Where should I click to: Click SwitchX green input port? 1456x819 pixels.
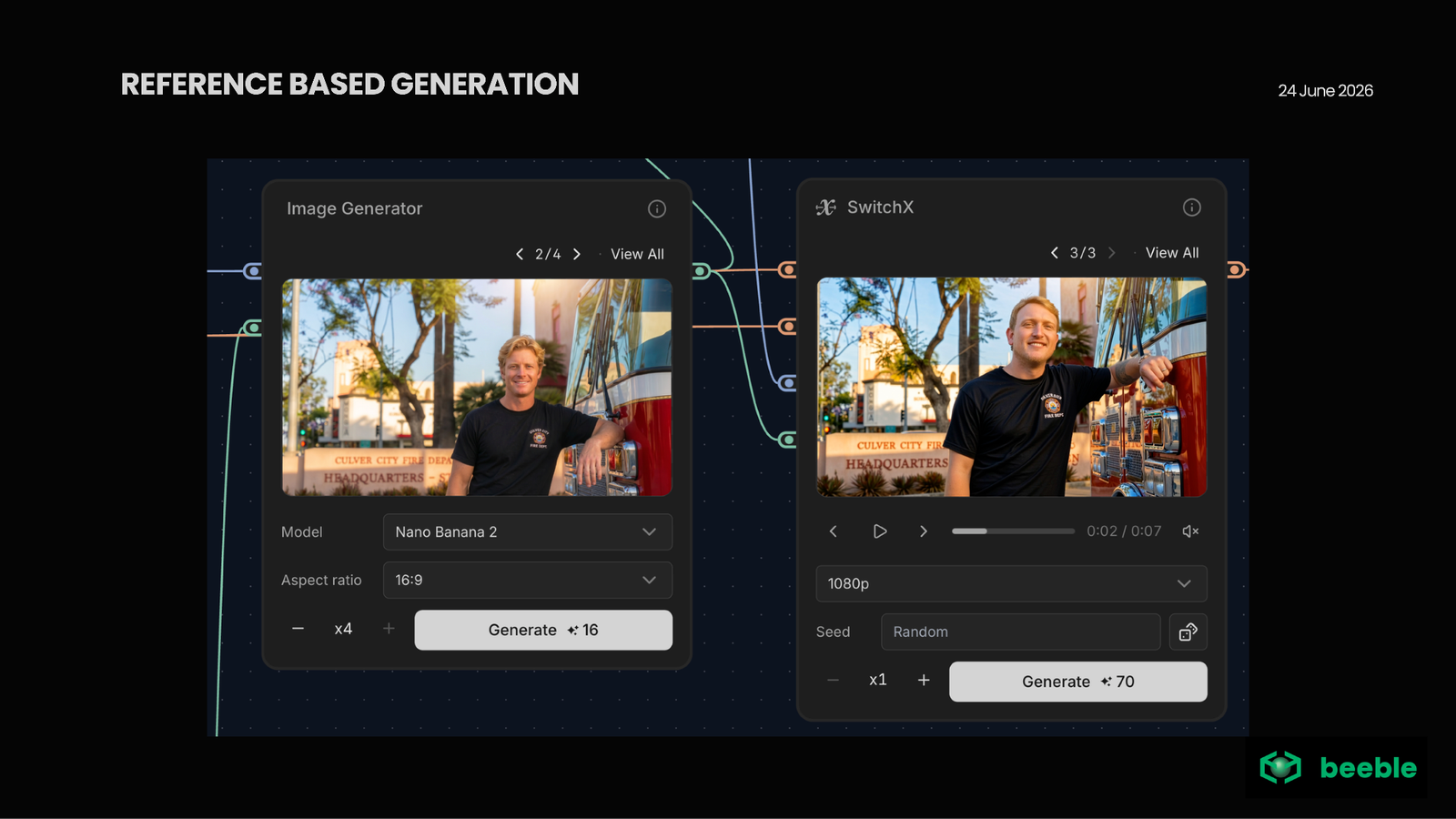788,440
